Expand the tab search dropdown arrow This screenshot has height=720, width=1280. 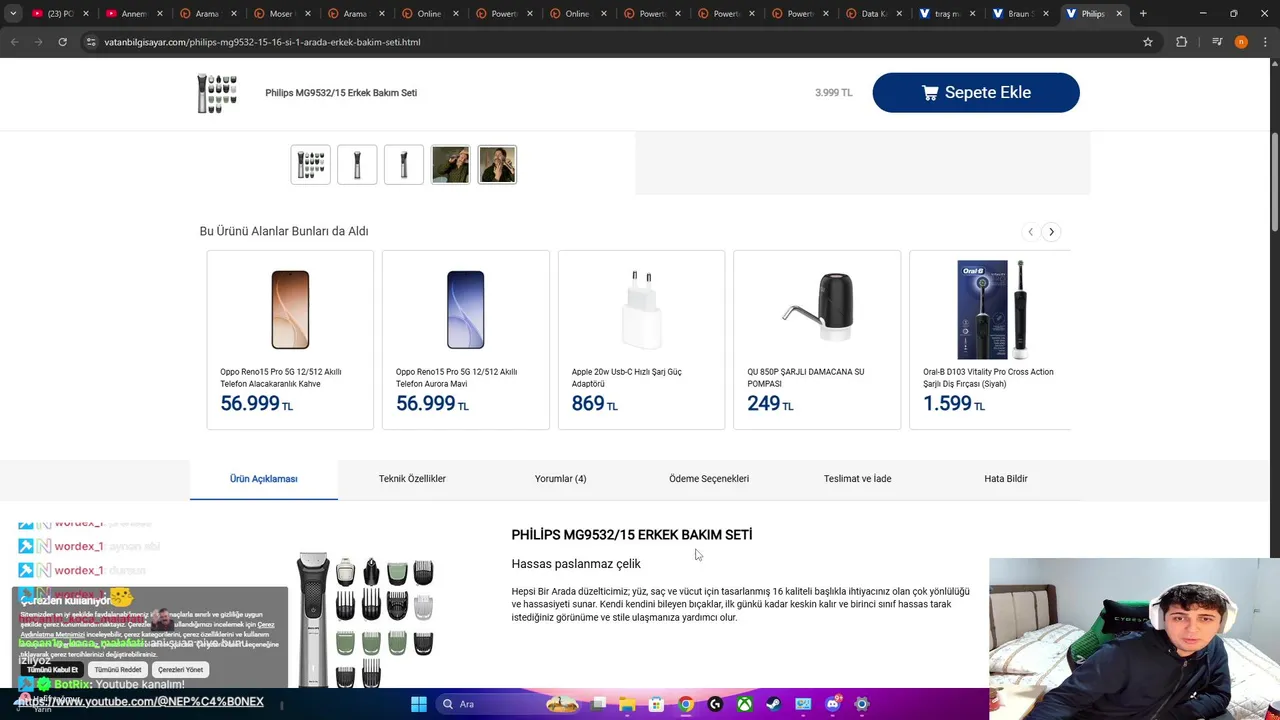pyautogui.click(x=13, y=14)
